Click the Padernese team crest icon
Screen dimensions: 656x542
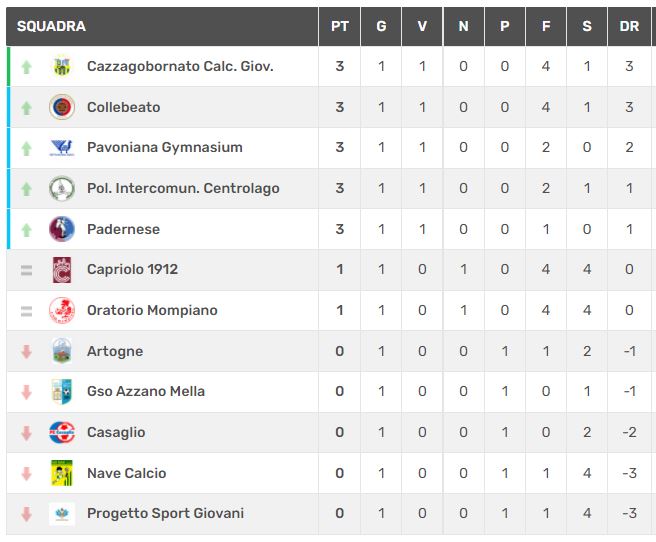pos(61,229)
